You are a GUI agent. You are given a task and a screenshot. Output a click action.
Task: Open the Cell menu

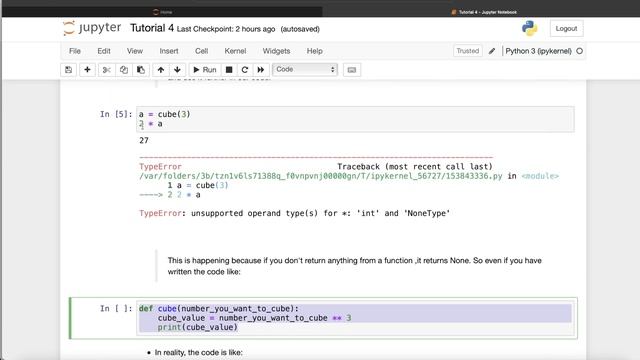201,51
